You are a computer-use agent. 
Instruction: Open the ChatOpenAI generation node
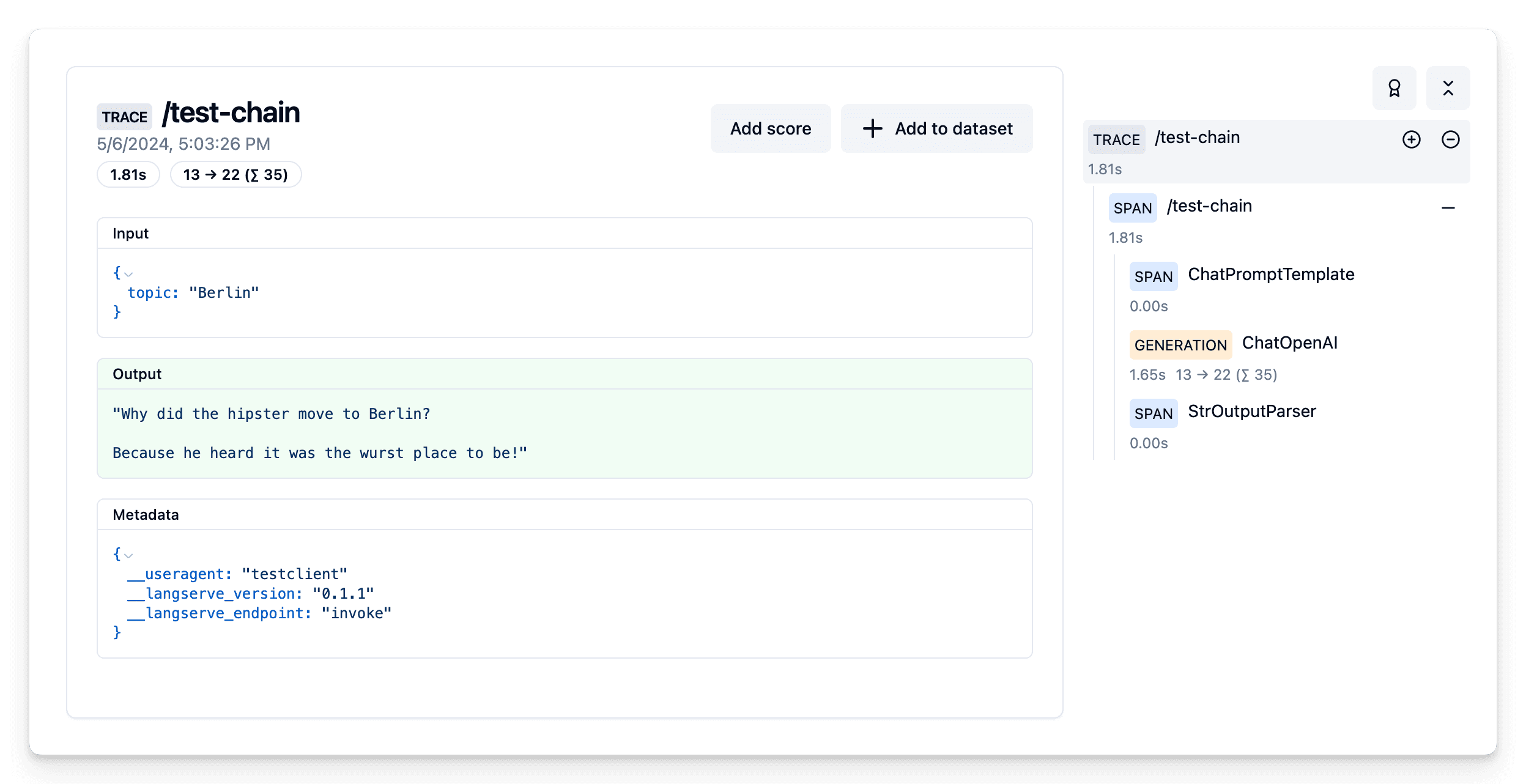1289,343
